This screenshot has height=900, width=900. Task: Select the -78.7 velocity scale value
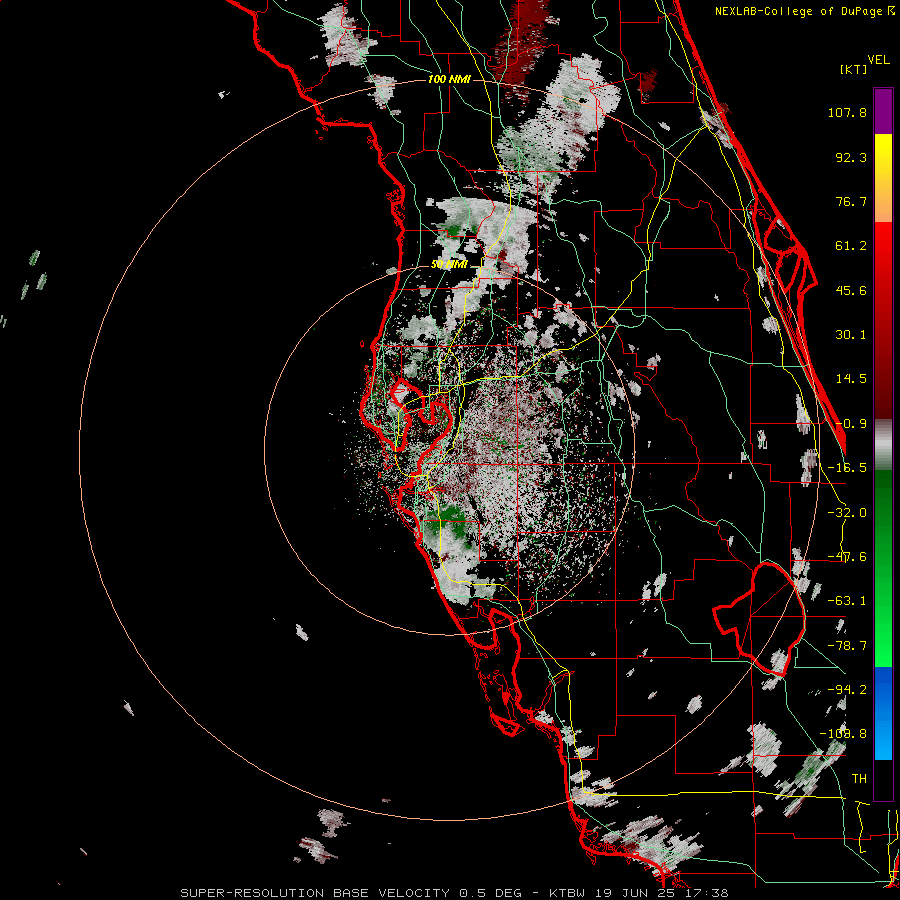[847, 646]
